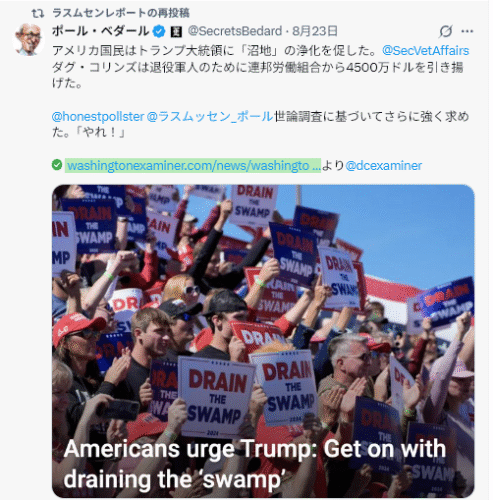Follow the washingtonexaminer.com news link
The height and width of the screenshot is (500, 493).
[x=193, y=165]
